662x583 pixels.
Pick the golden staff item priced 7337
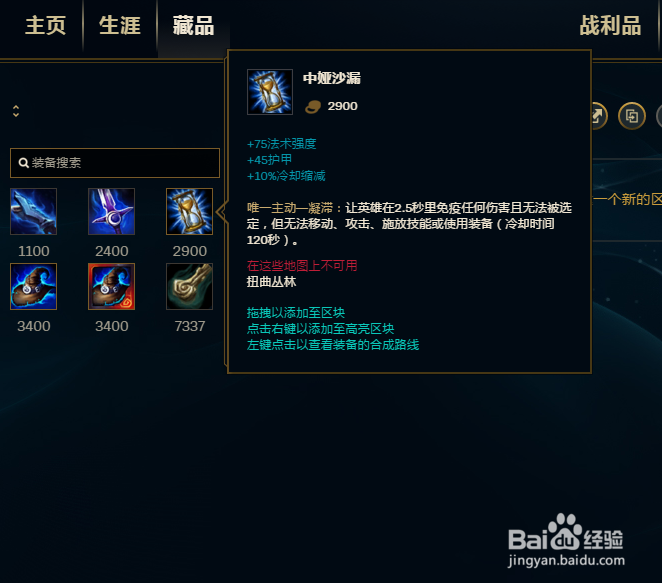coord(189,287)
